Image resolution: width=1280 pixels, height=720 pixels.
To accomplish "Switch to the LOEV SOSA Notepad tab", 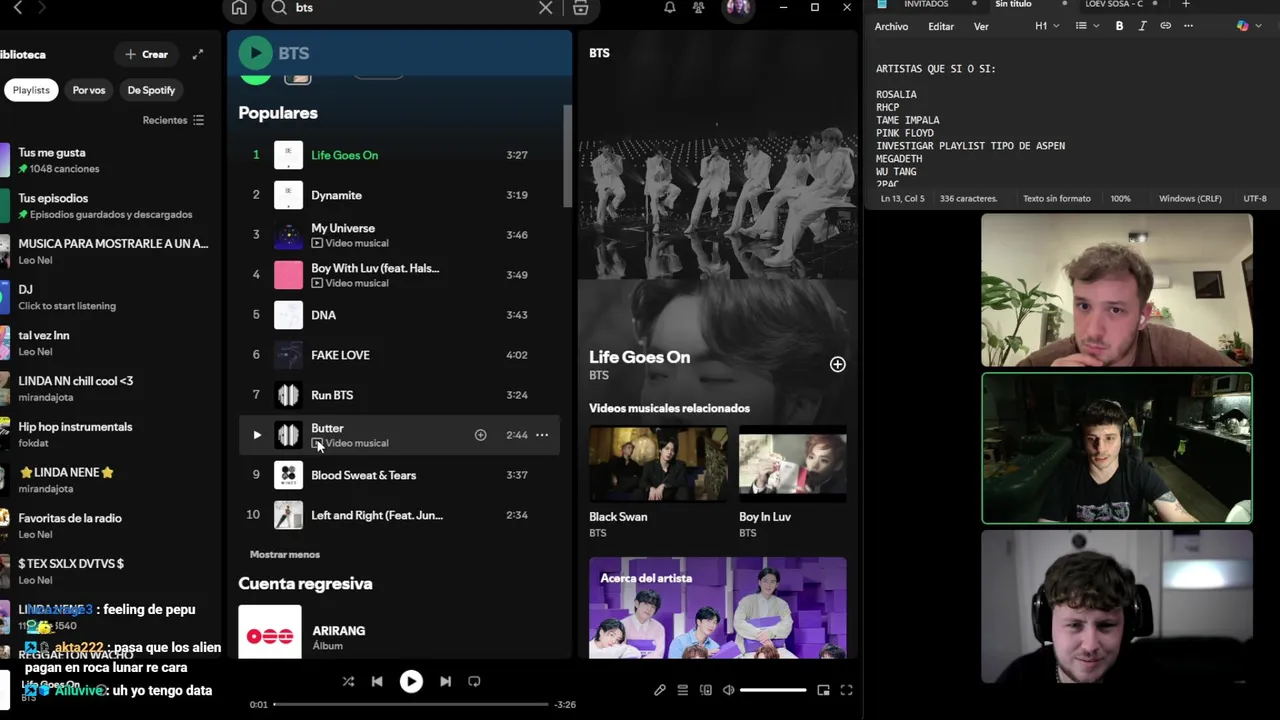I will tap(1113, 4).
